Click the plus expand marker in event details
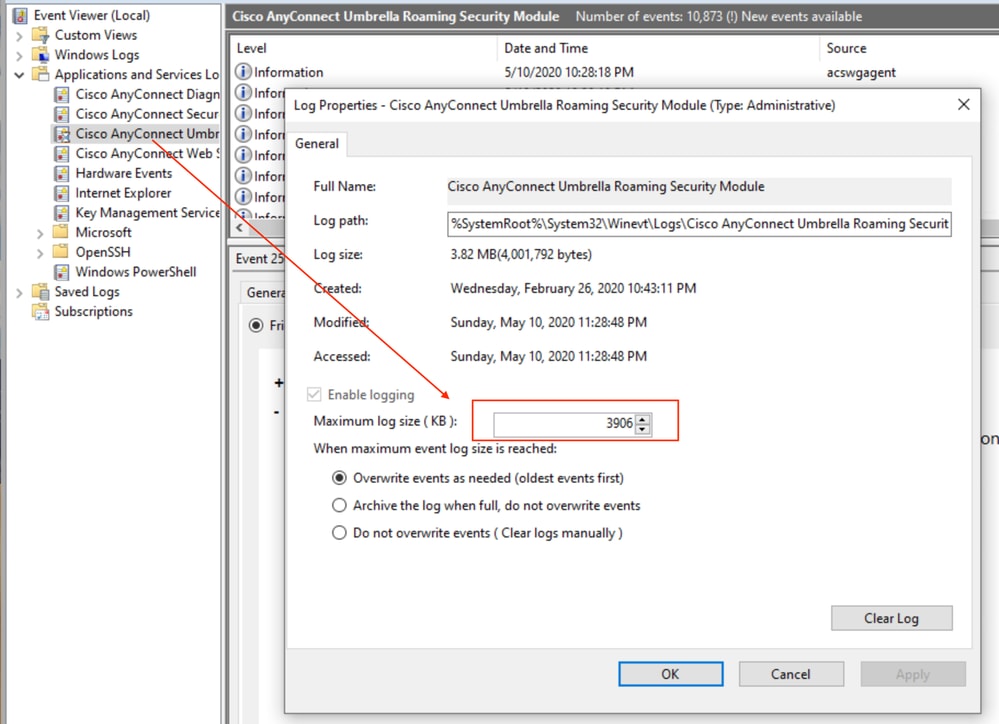The image size is (999, 724). (x=278, y=382)
